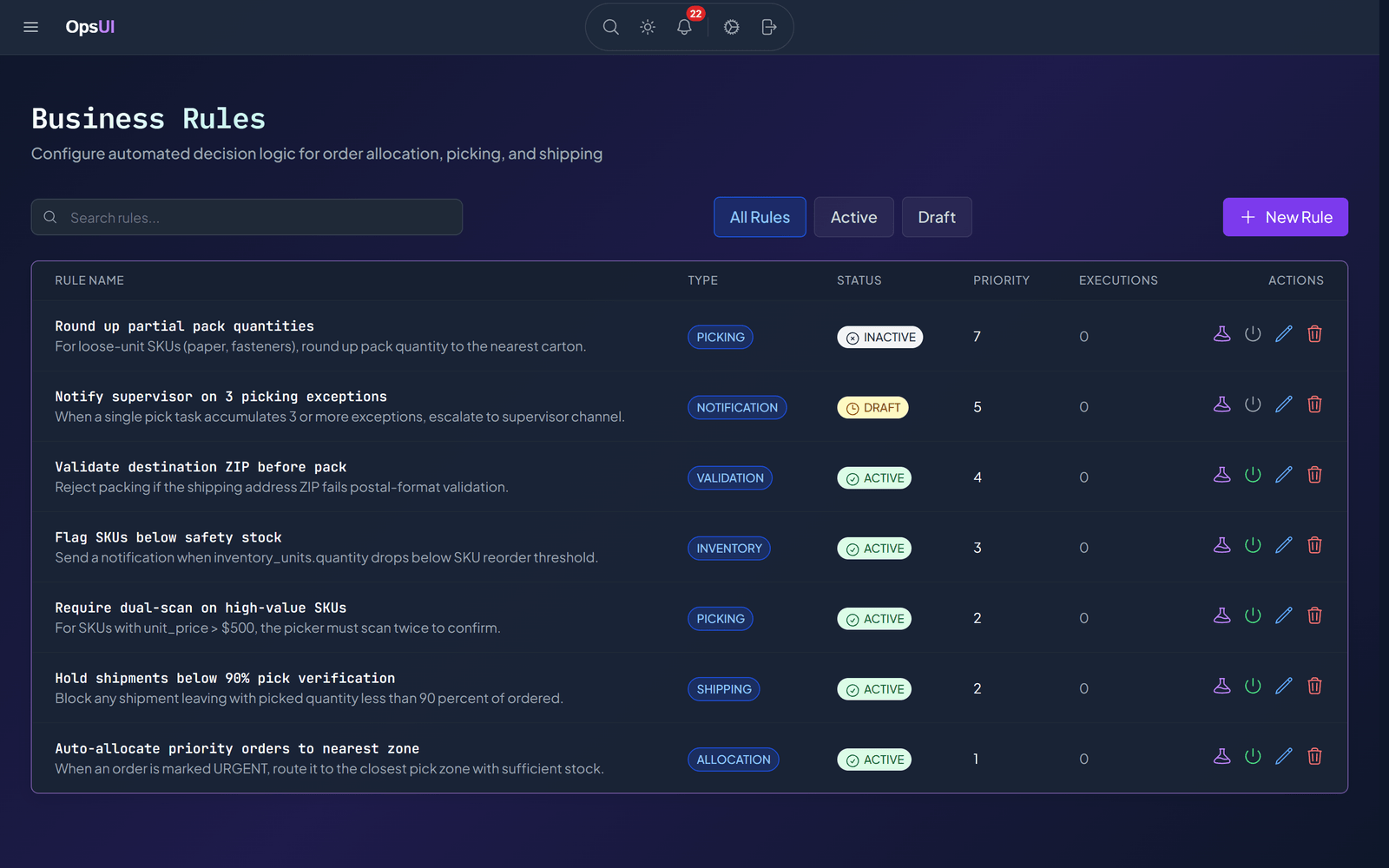Click the DRAFT status badge
This screenshot has height=868, width=1389.
(872, 407)
